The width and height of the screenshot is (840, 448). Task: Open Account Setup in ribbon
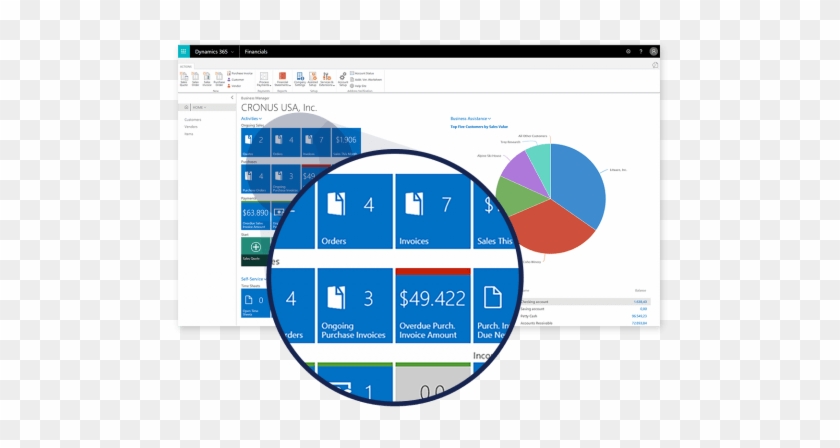coord(343,79)
